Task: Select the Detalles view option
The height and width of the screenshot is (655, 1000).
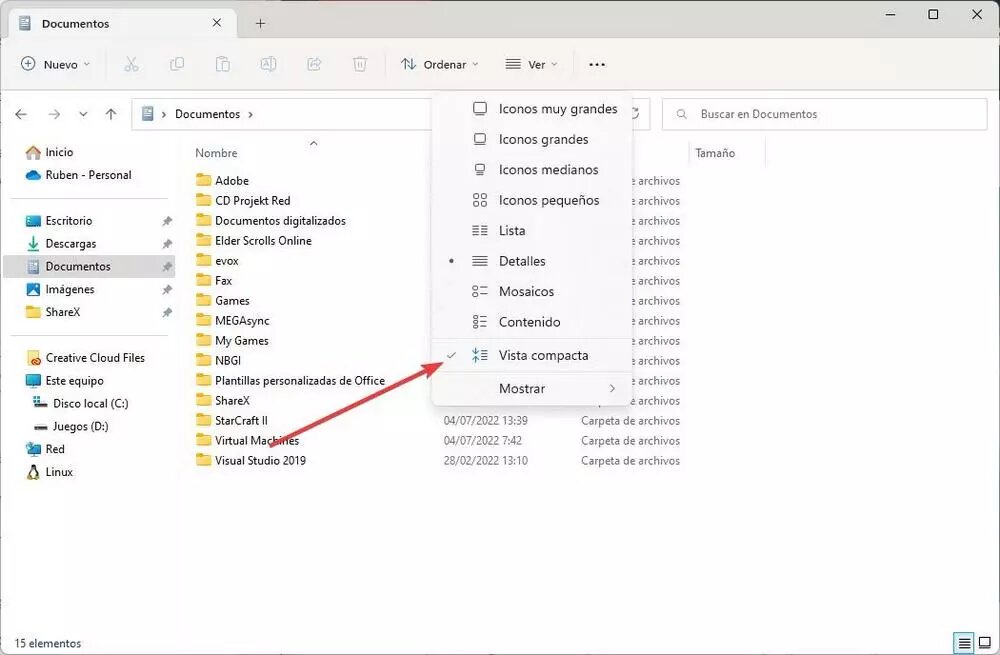Action: pos(522,261)
